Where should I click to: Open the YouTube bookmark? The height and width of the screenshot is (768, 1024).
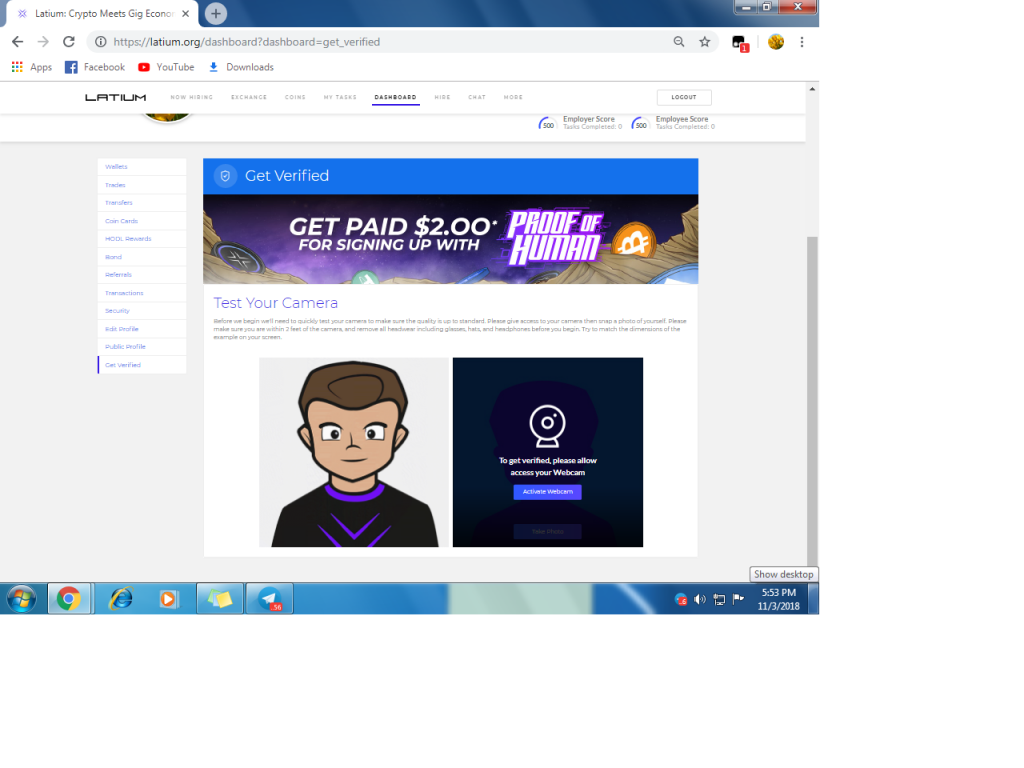[x=166, y=67]
